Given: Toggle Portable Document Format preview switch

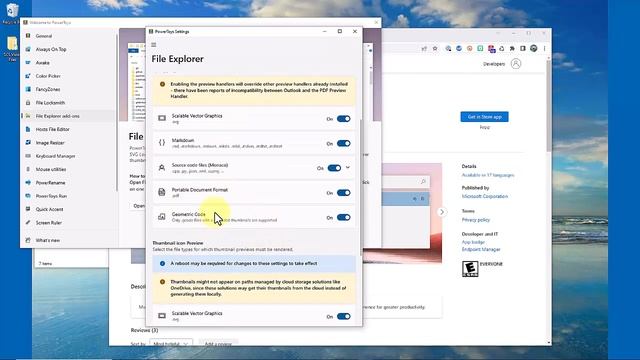Looking at the screenshot, I should click(x=344, y=193).
